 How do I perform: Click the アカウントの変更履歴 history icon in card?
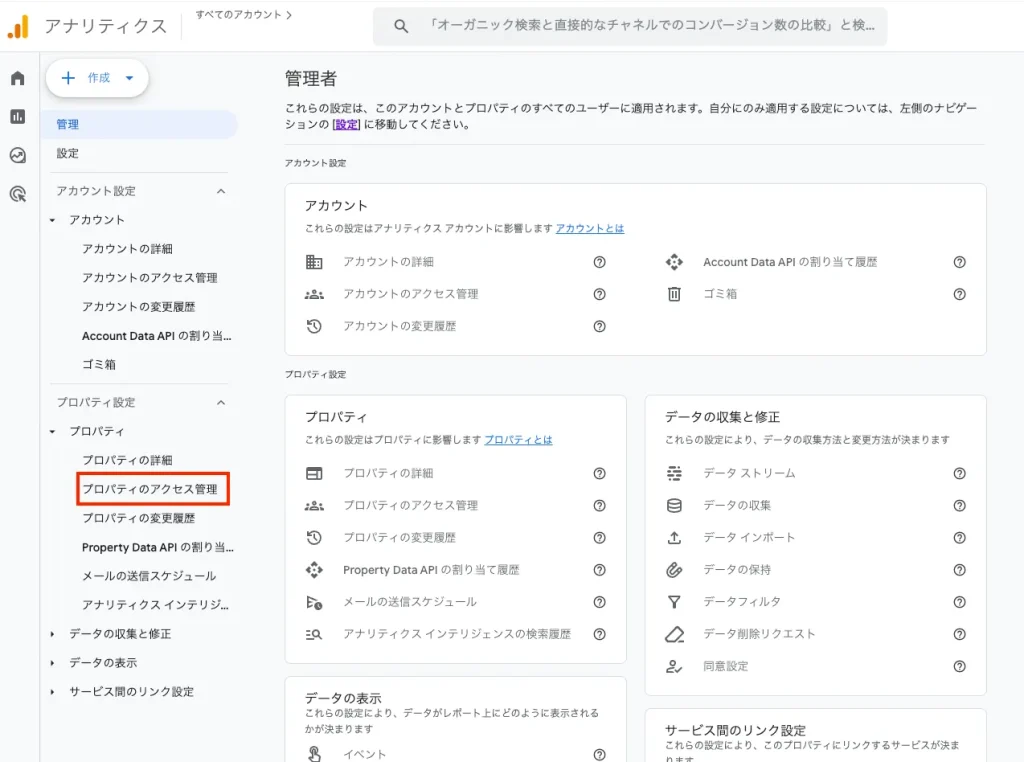coord(314,326)
